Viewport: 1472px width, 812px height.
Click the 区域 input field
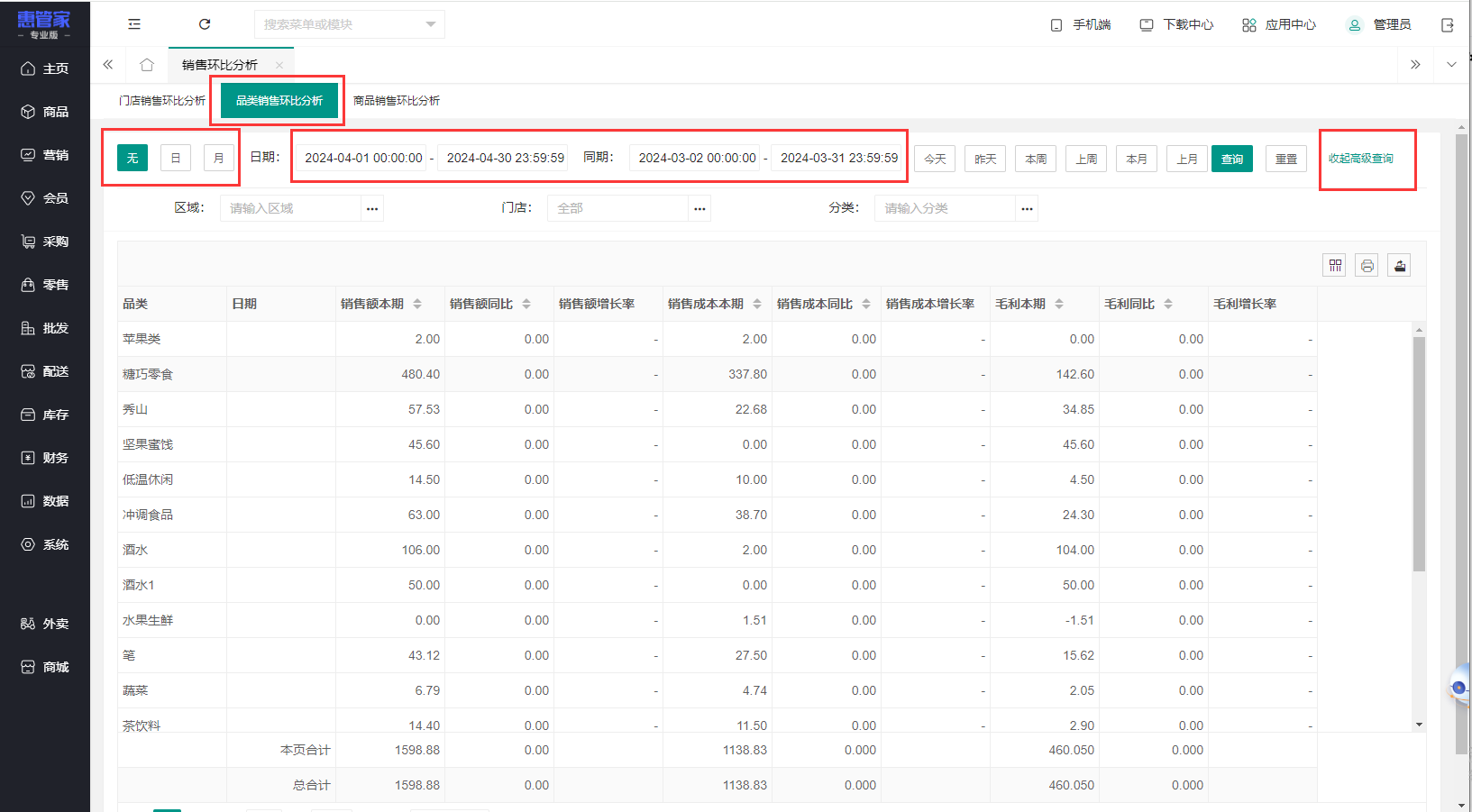(x=290, y=208)
